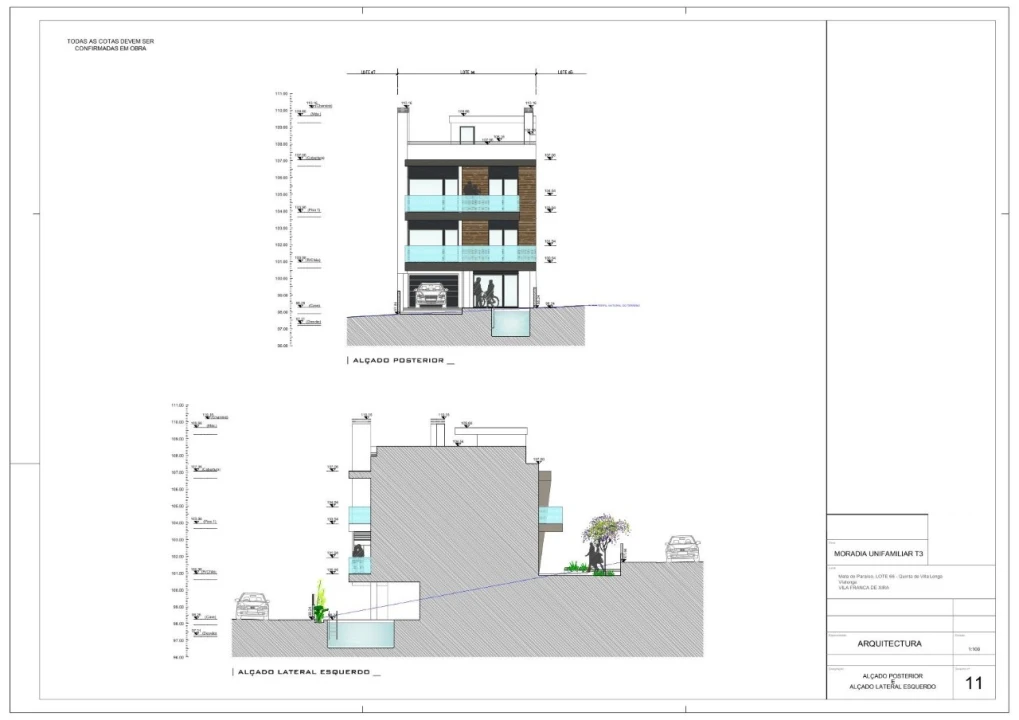Viewport: 1019px width, 720px height.
Task: Click the car at far right street level
Action: 682,548
